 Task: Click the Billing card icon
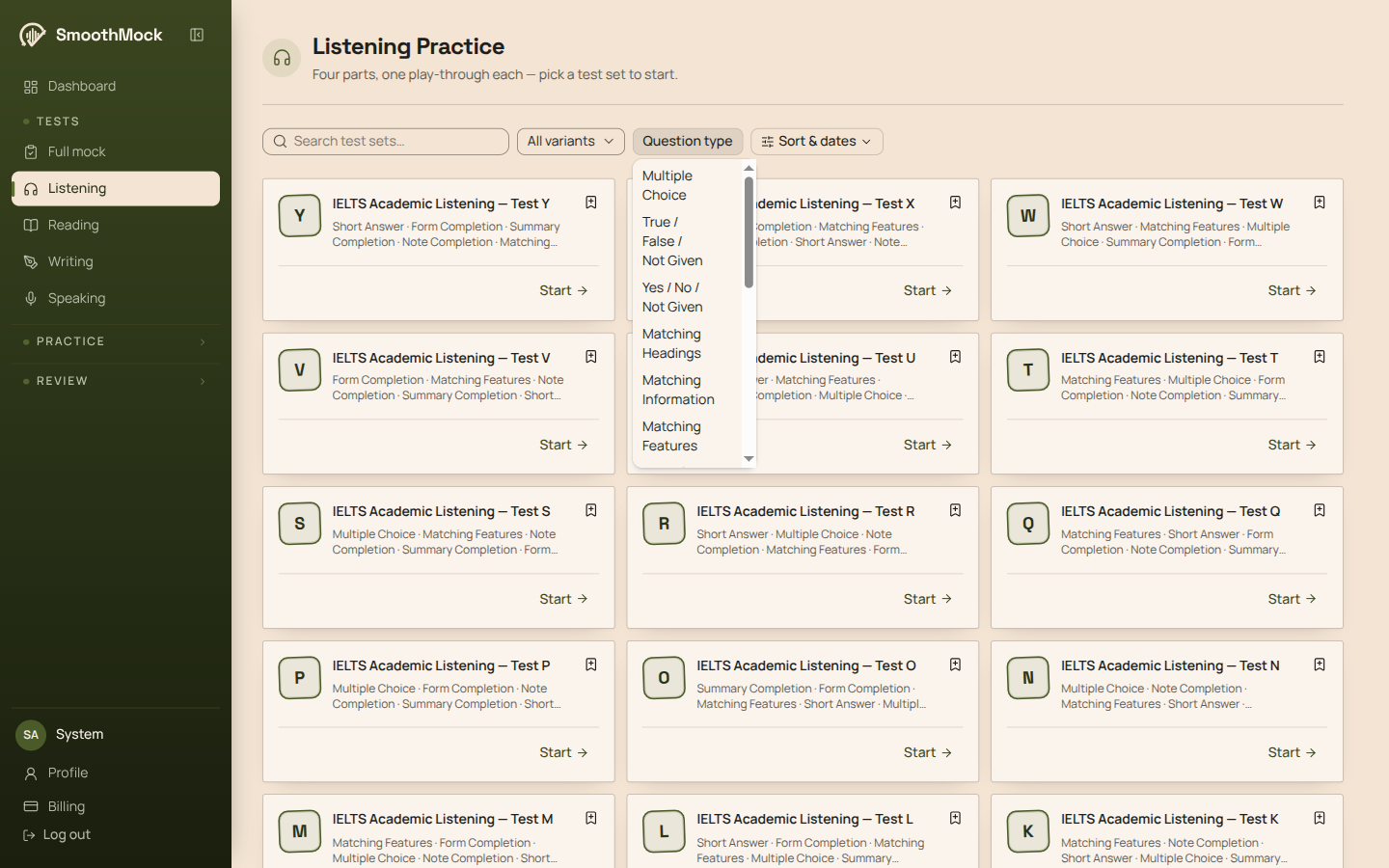(x=31, y=807)
